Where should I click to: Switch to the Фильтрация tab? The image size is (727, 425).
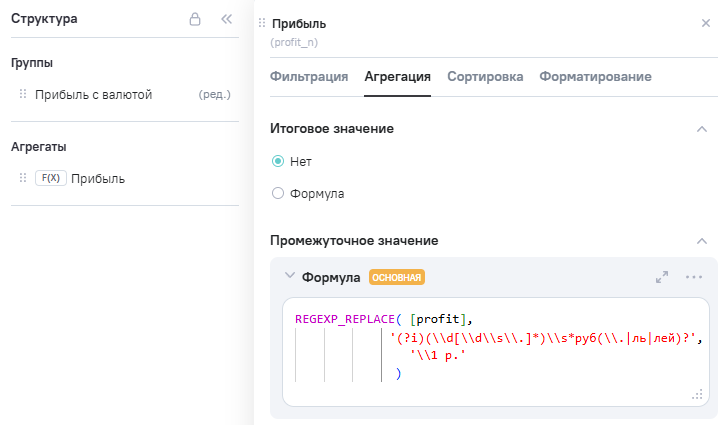(x=309, y=76)
